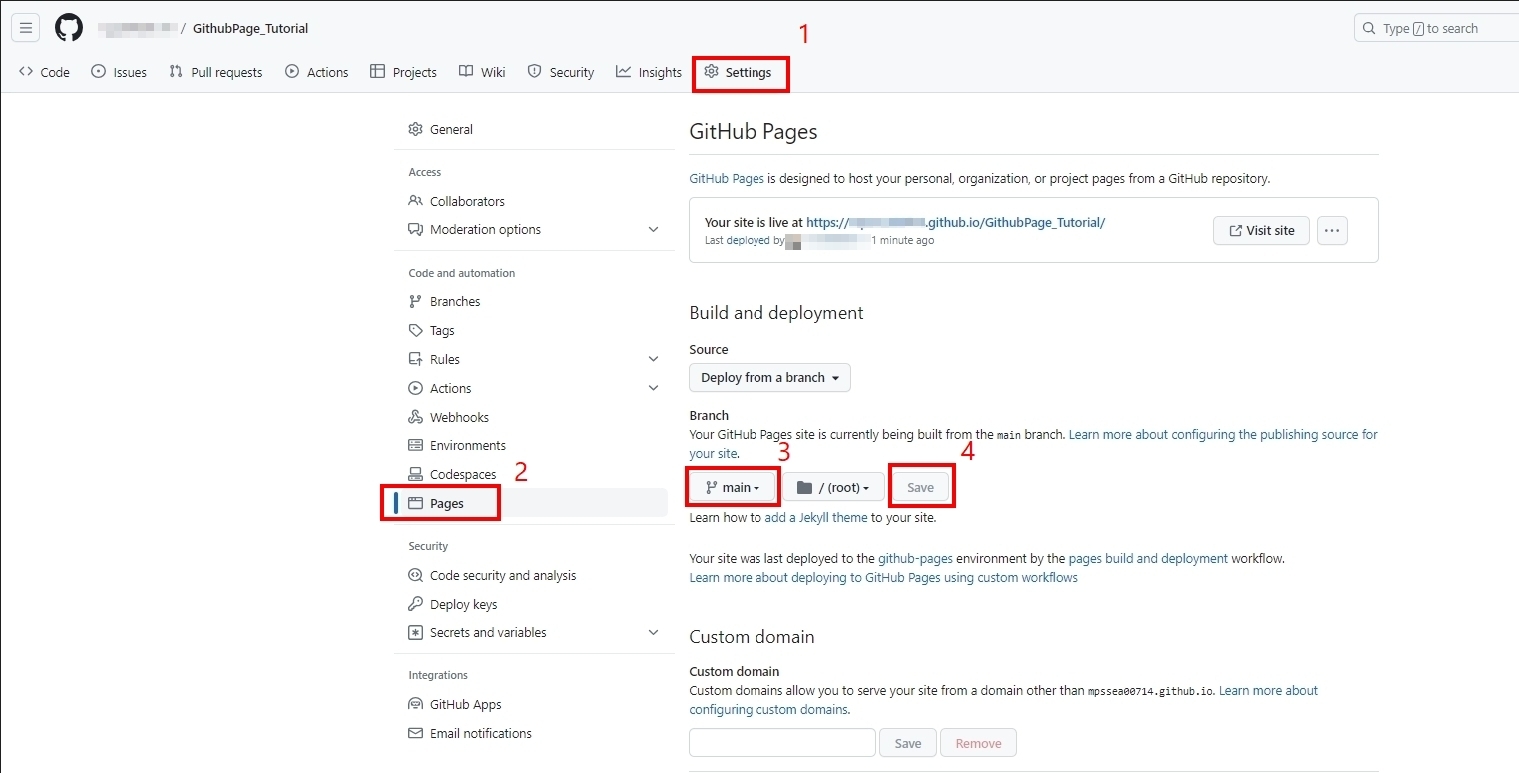Click the Webhooks icon
This screenshot has height=773, width=1519.
pyautogui.click(x=416, y=417)
